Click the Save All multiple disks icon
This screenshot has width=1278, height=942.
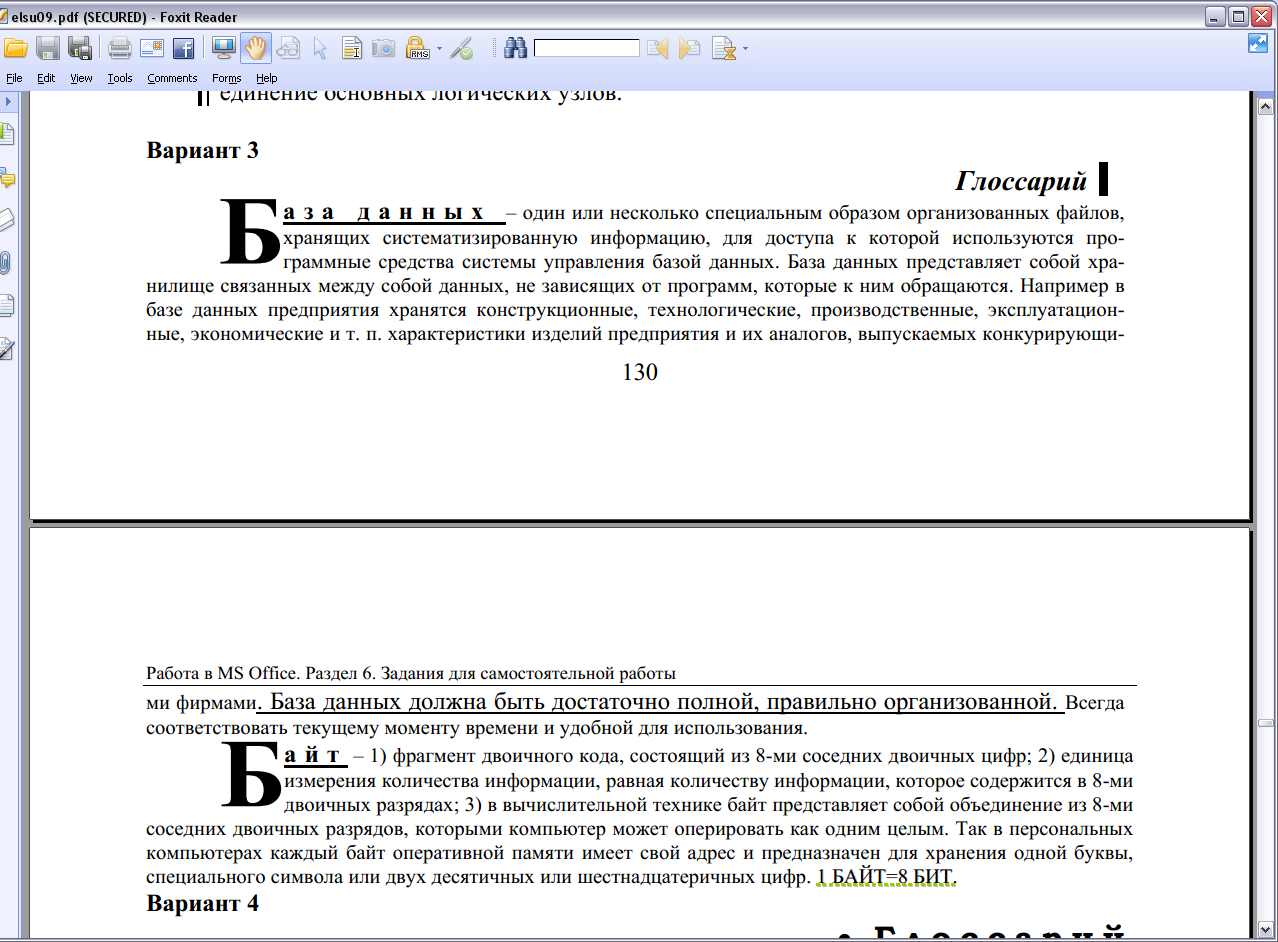coord(80,47)
